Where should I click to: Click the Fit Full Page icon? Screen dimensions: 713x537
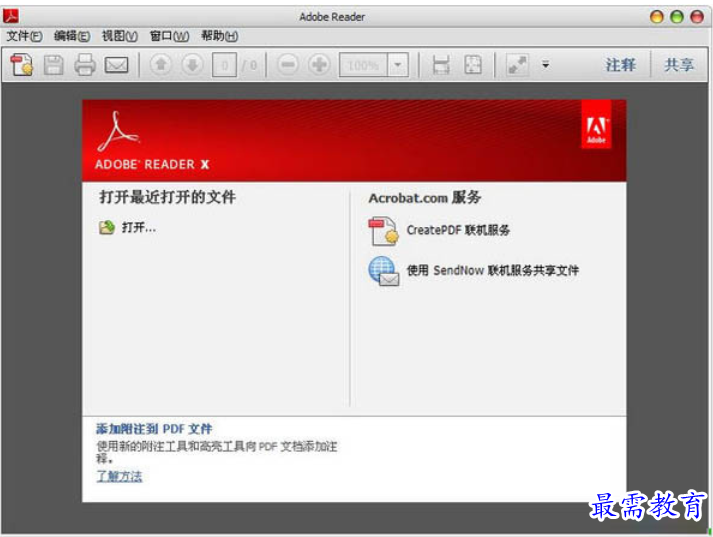(473, 65)
